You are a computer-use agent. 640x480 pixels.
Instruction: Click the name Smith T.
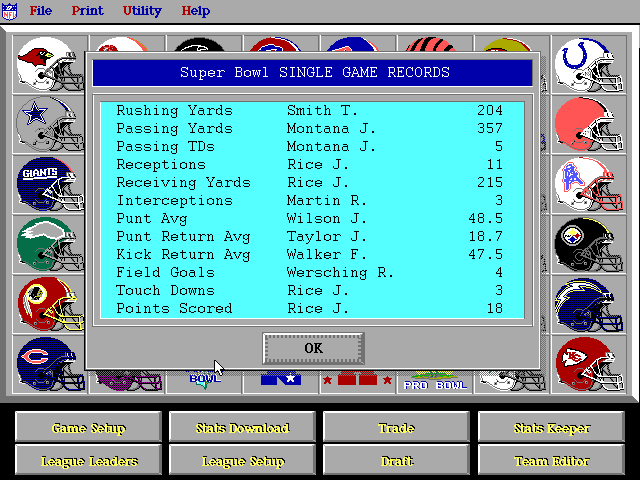click(x=322, y=111)
